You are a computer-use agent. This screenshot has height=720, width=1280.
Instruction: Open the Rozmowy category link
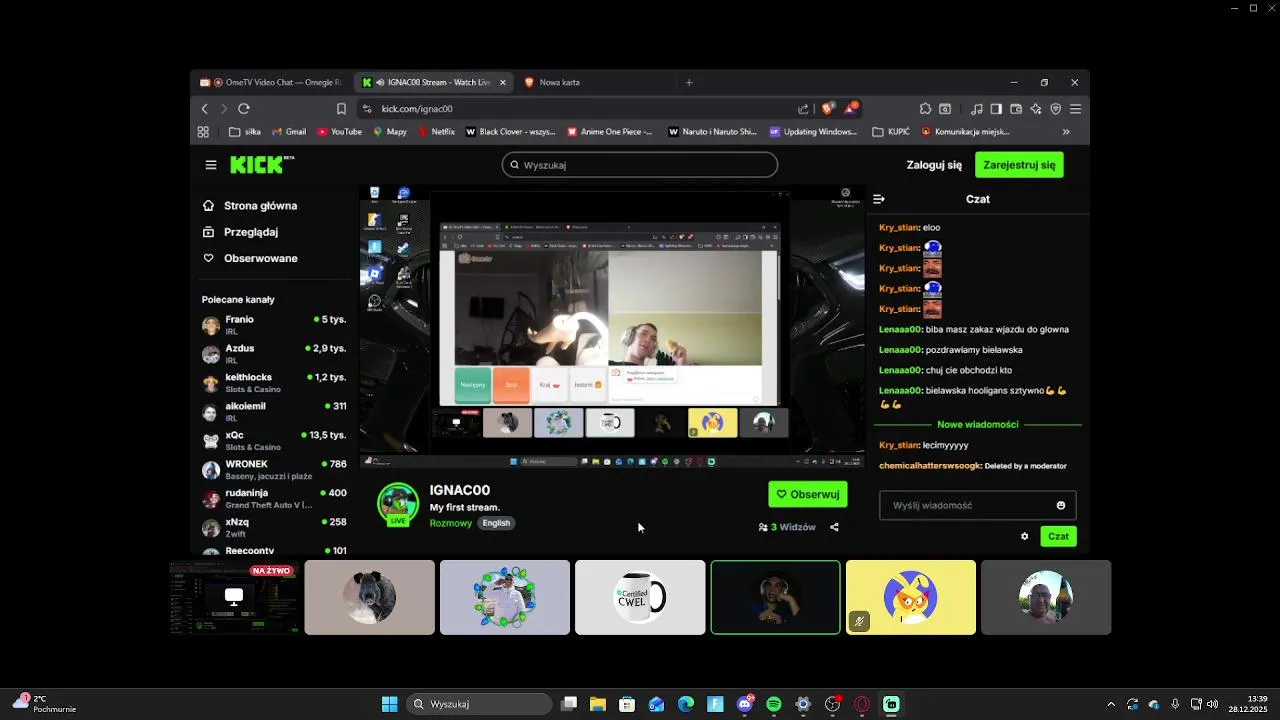click(450, 523)
